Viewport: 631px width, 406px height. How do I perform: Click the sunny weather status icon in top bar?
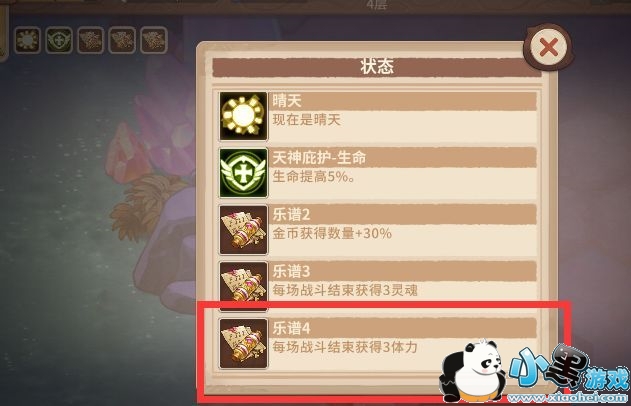point(27,40)
